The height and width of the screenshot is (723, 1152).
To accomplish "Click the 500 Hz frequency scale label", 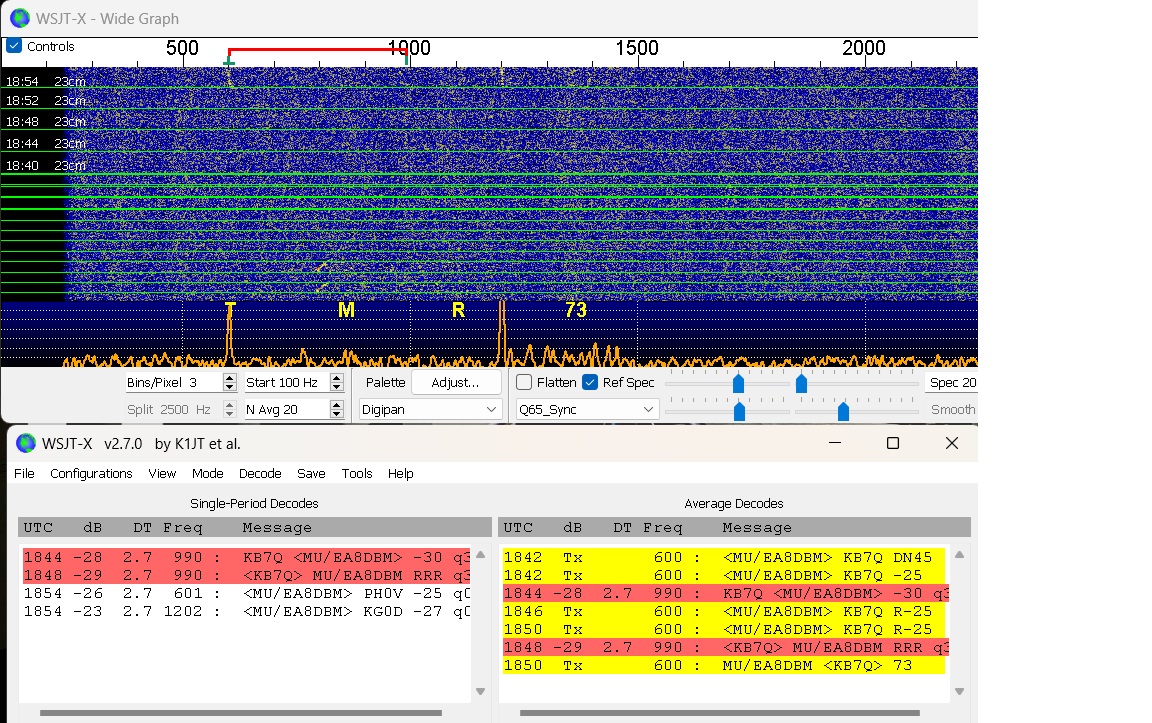I will (182, 48).
